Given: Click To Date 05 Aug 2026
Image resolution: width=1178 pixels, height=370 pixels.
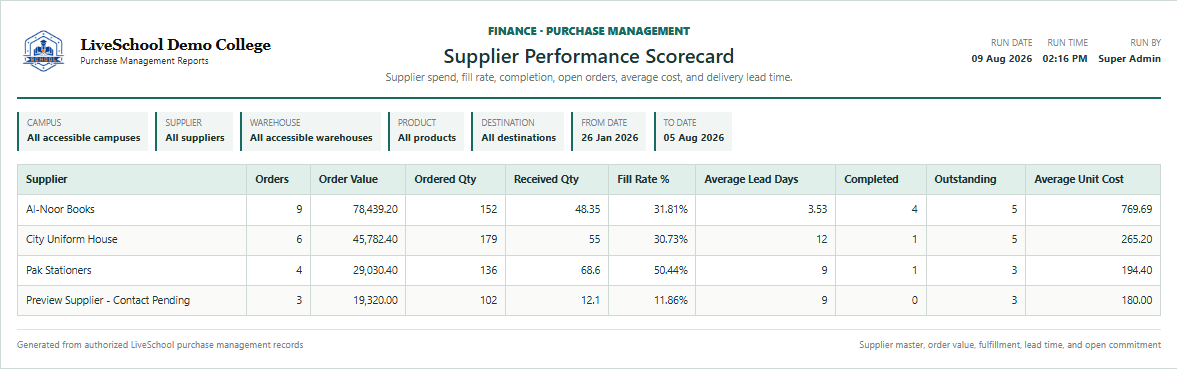Looking at the screenshot, I should [693, 132].
